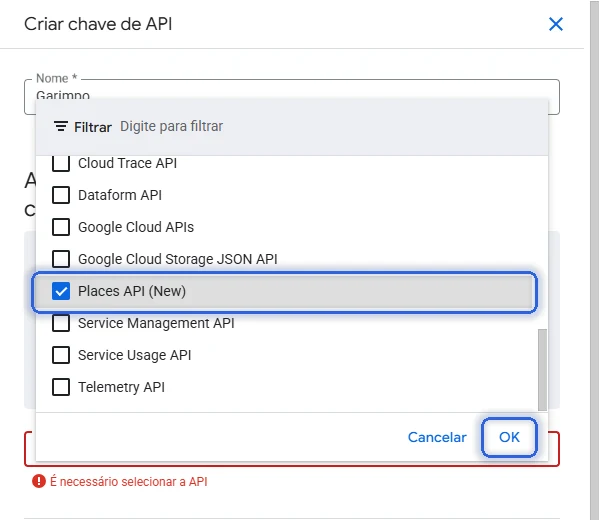Check the Service Management API checkbox
Viewport: 600px width, 520px height.
tap(61, 323)
